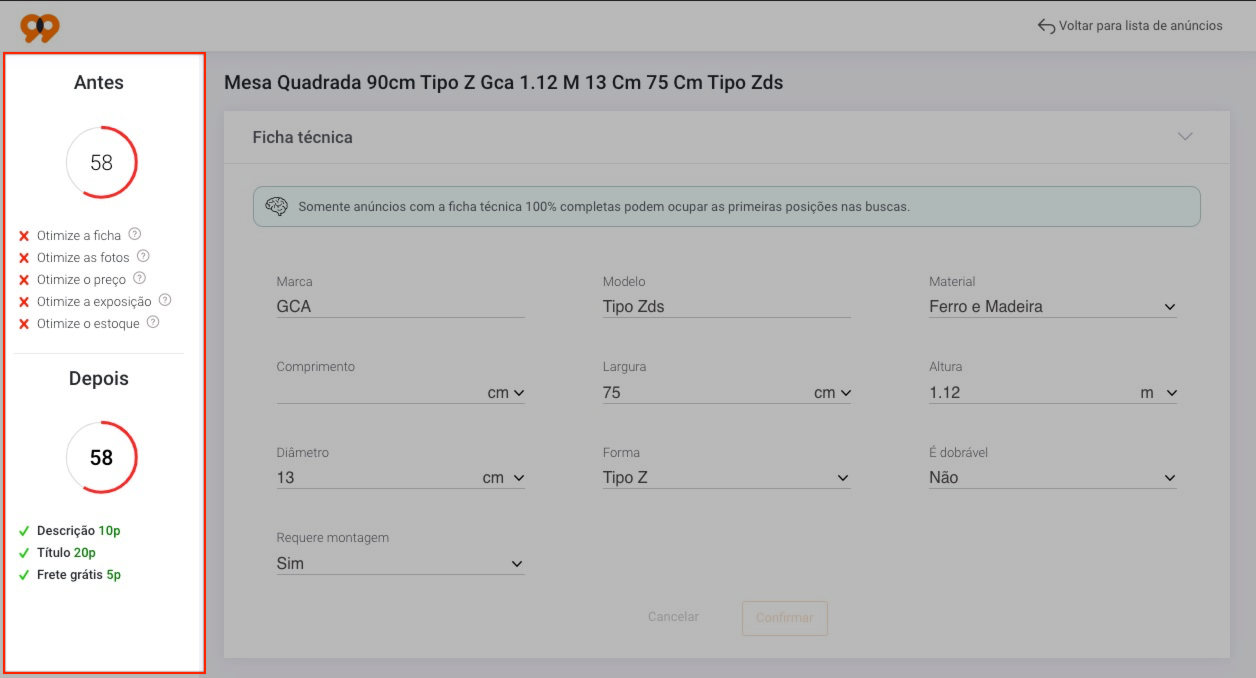Open help icon next to Otimize a ficha
The image size is (1256, 678).
(135, 234)
